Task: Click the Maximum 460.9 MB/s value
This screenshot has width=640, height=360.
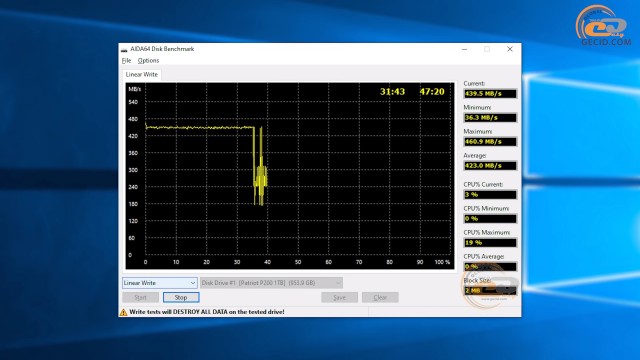Action: [x=490, y=142]
